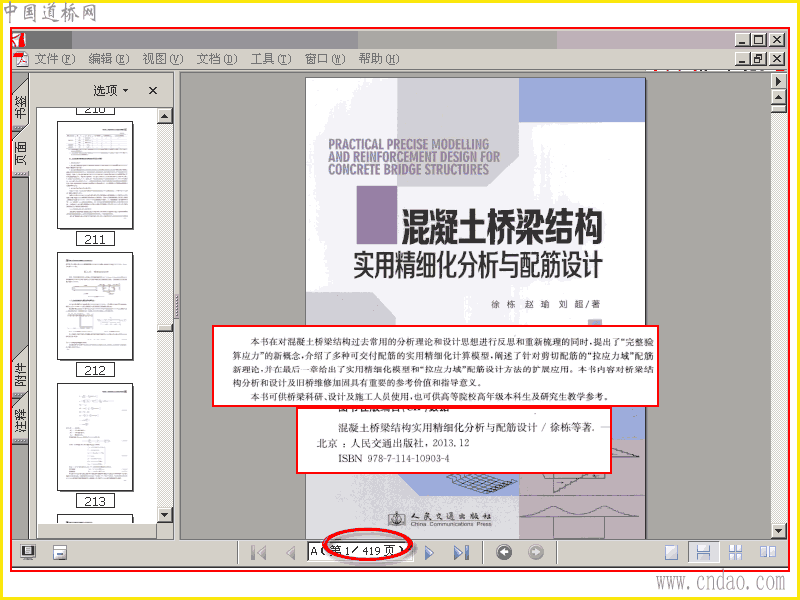
Task: Go forward to next view
Action: (x=536, y=552)
